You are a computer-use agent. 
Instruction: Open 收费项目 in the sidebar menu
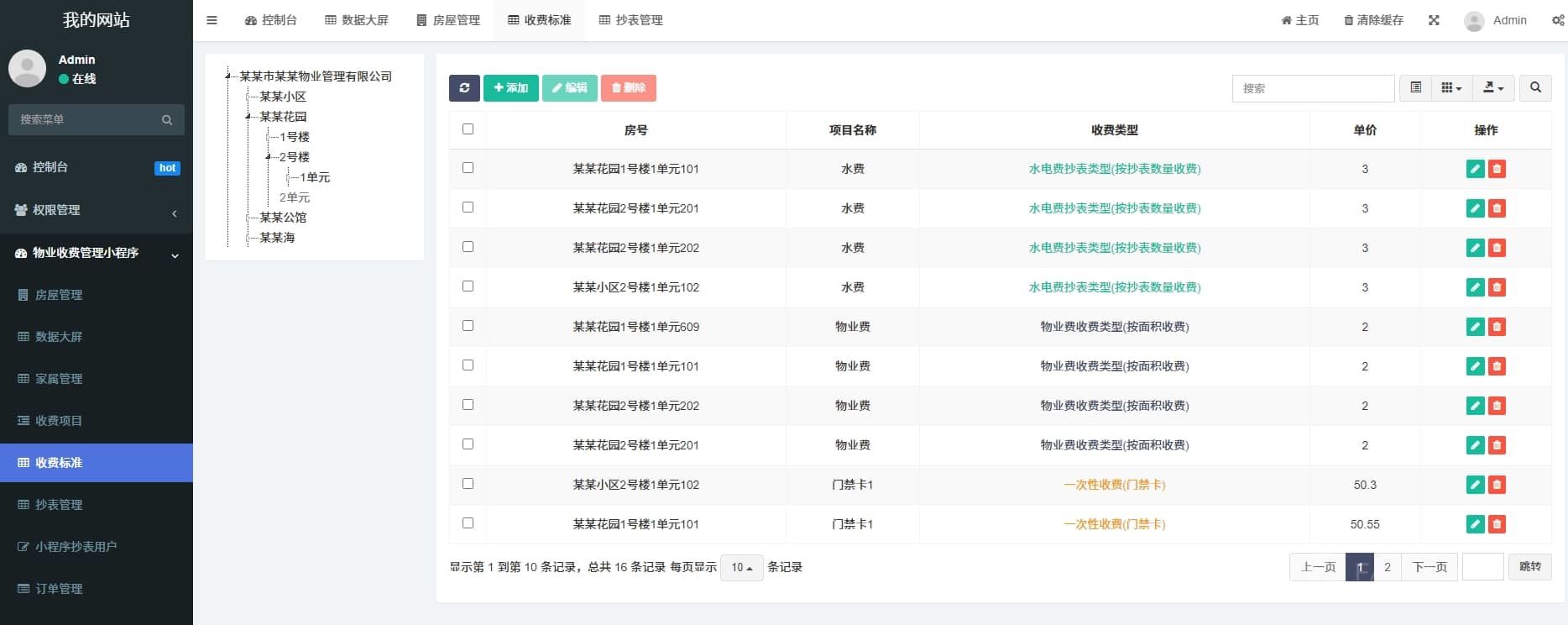coord(59,421)
